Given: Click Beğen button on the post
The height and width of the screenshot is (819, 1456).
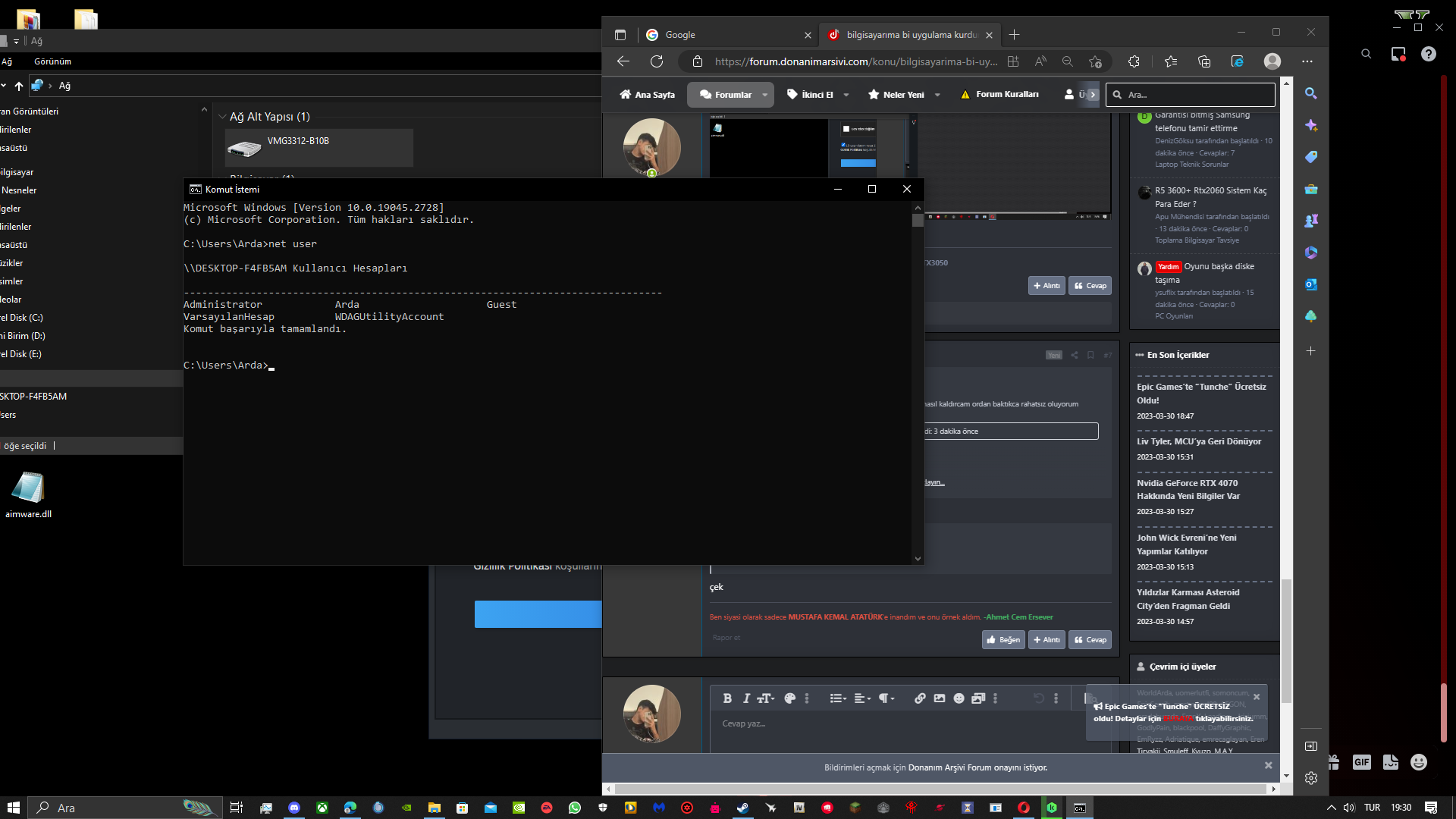Looking at the screenshot, I should click(1003, 640).
